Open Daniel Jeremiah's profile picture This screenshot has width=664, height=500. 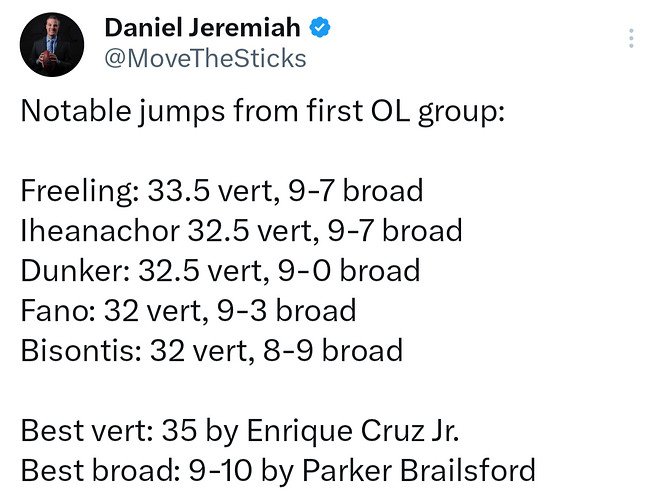point(51,44)
